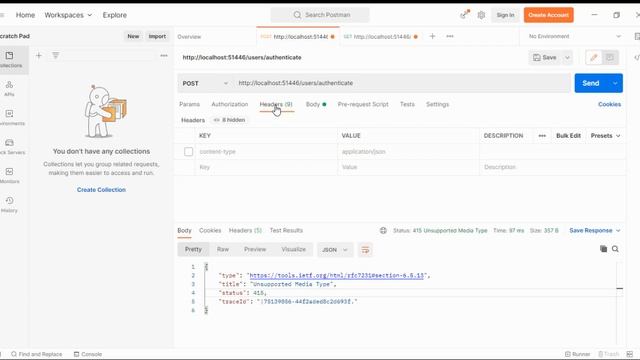Switch to the Pre-request Script tab
The height and width of the screenshot is (360, 640).
[363, 104]
